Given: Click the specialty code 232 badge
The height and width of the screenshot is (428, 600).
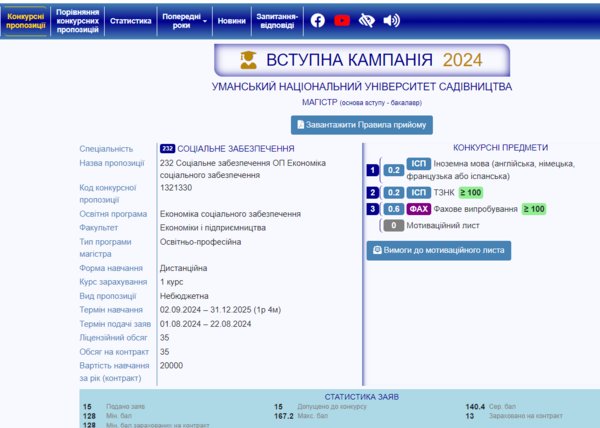Looking at the screenshot, I should pos(168,149).
